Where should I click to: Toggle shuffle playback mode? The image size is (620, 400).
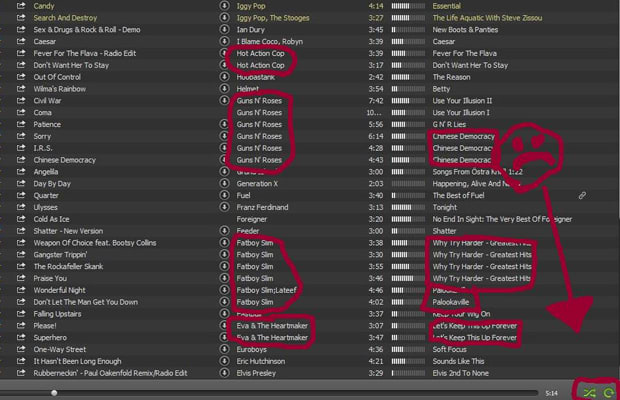[589, 392]
